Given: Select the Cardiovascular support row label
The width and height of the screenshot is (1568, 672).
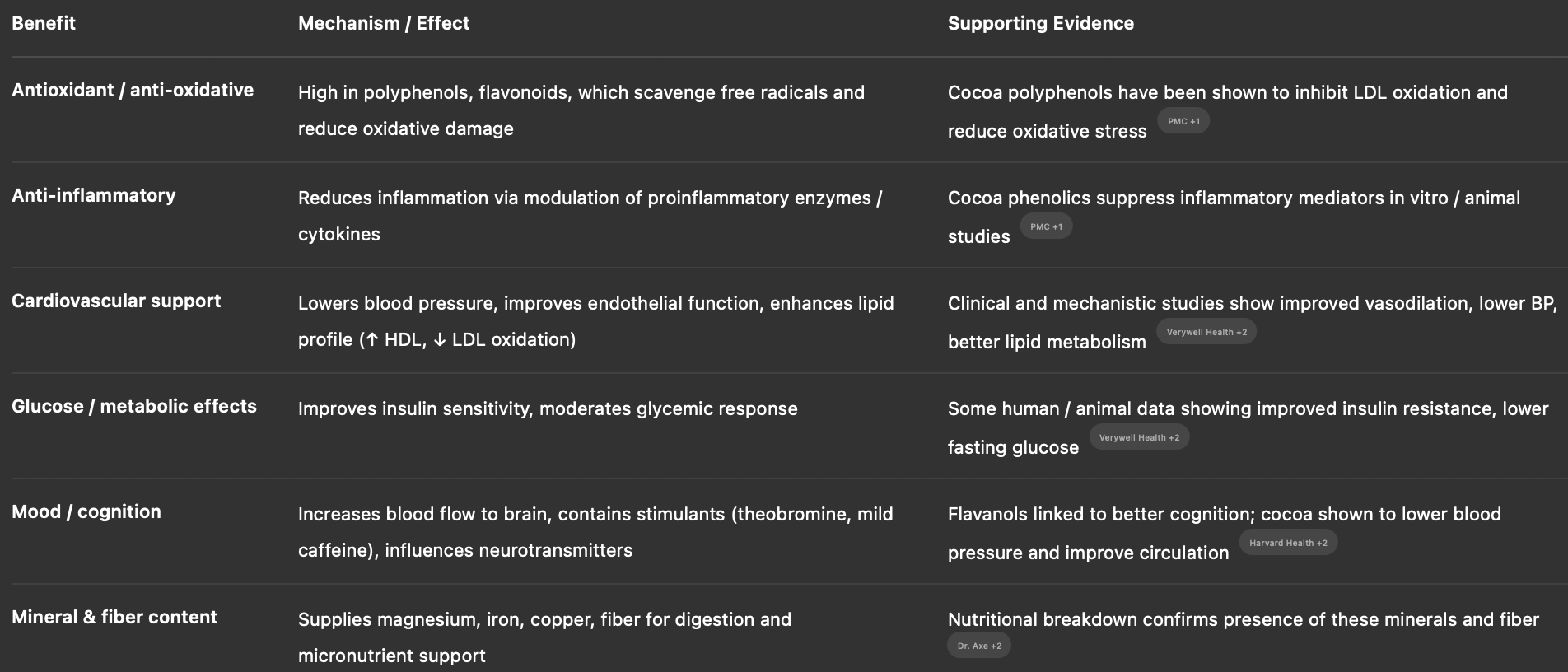Looking at the screenshot, I should click(116, 301).
